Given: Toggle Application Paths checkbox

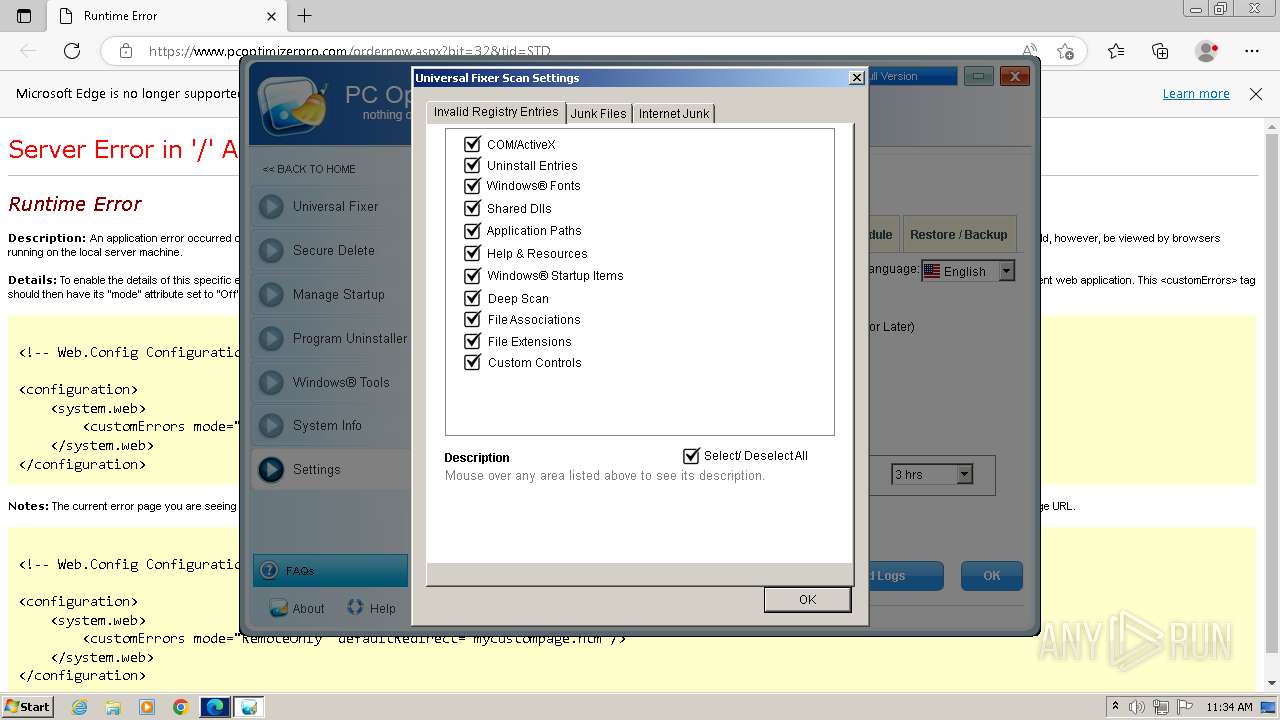Looking at the screenshot, I should tap(473, 230).
